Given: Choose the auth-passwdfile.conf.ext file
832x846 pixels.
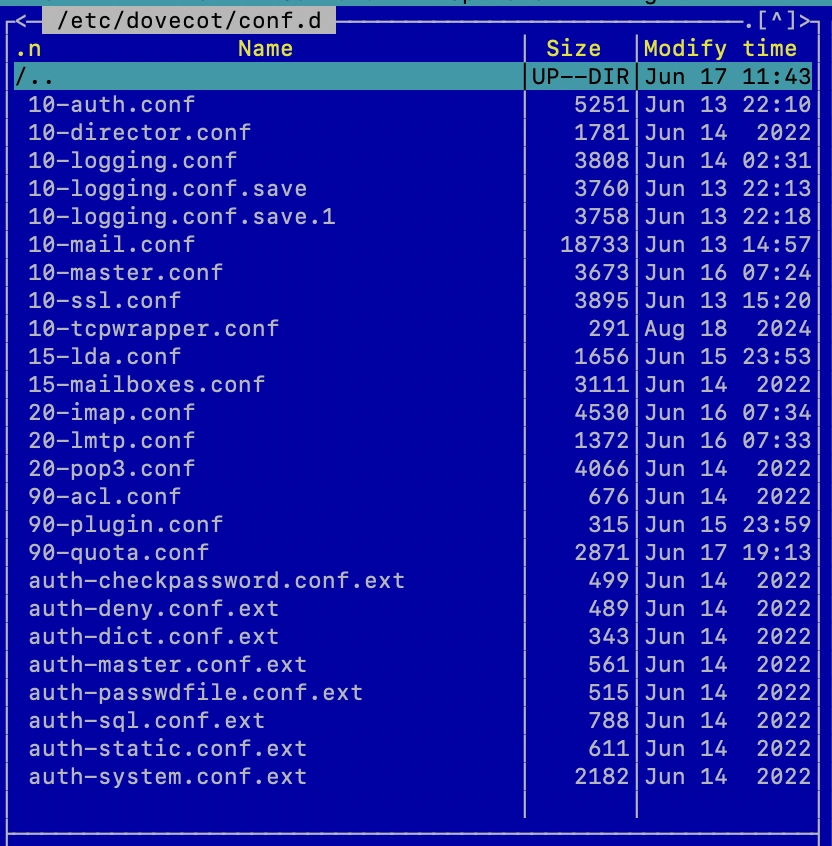Looking at the screenshot, I should pyautogui.click(x=195, y=692).
